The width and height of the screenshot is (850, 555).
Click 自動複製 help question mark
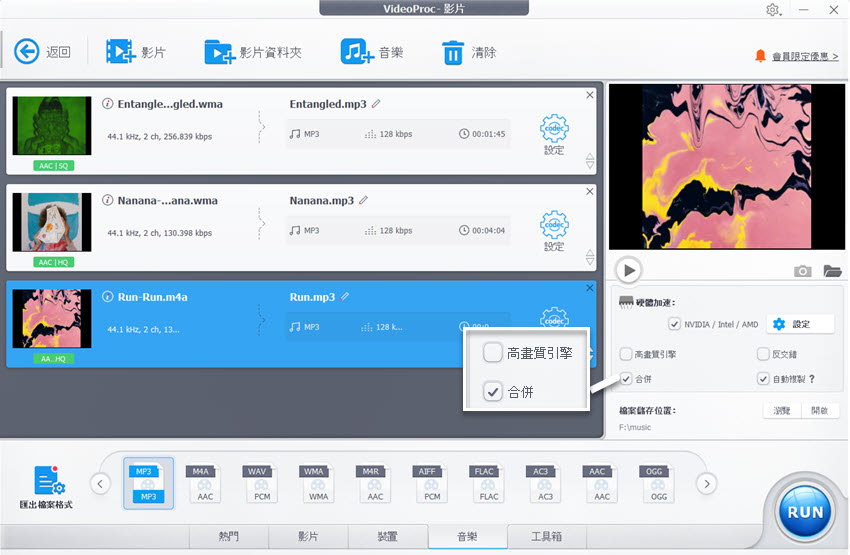[812, 379]
